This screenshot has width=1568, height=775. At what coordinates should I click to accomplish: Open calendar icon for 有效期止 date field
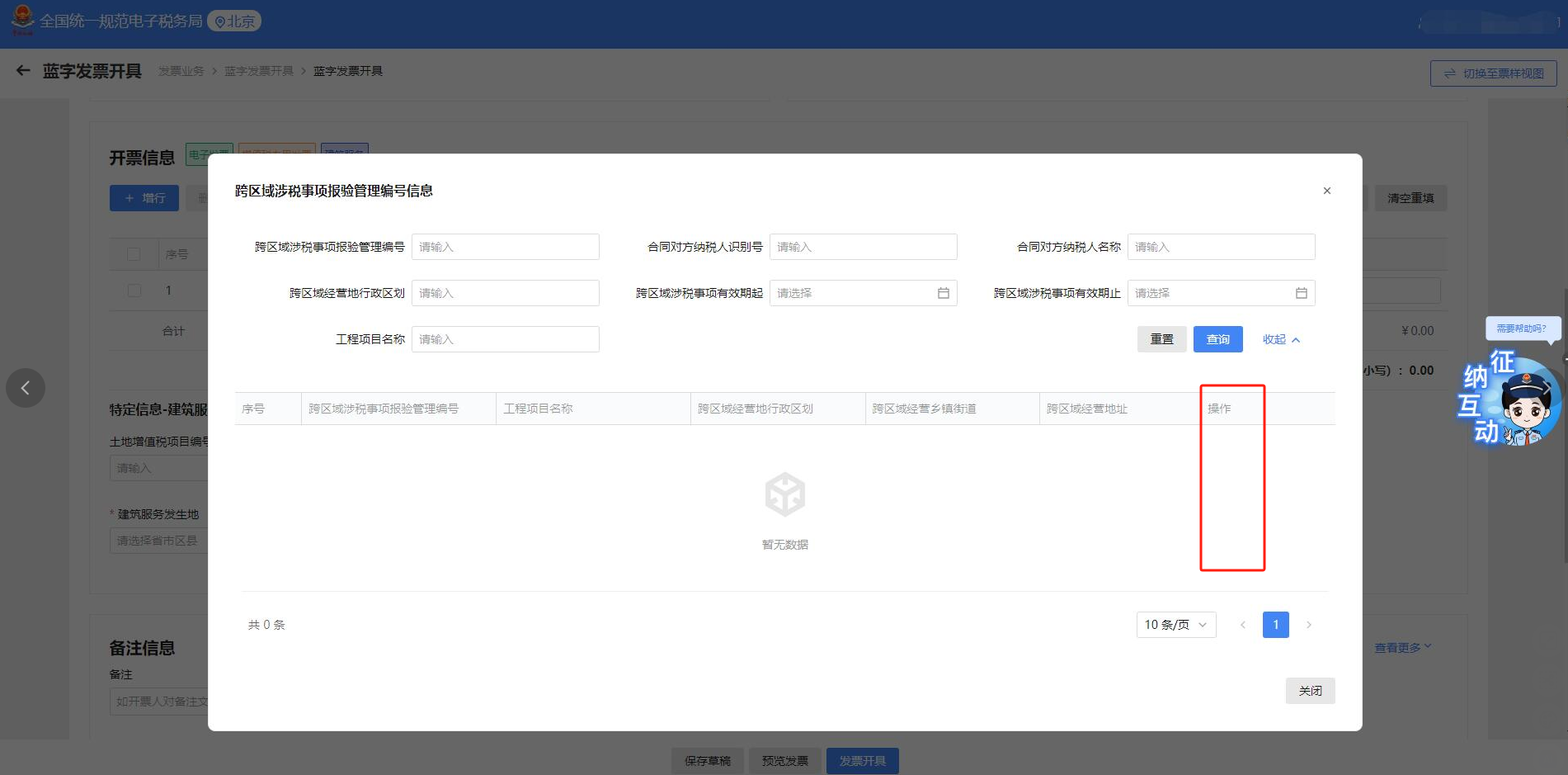1301,293
